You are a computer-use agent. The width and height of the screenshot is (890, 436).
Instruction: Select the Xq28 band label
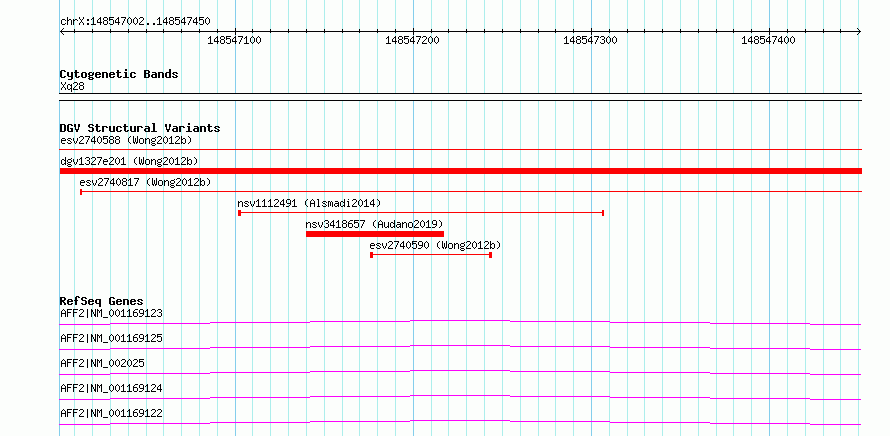point(72,87)
